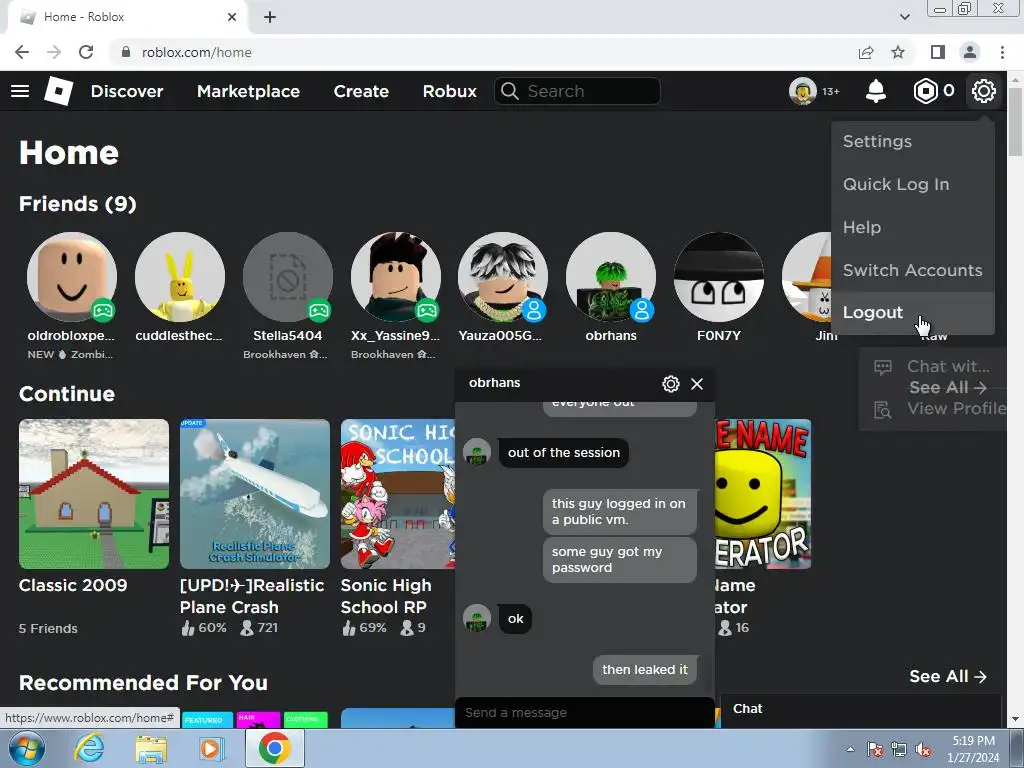Click the Roblox logo icon
The height and width of the screenshot is (768, 1024).
(x=59, y=91)
